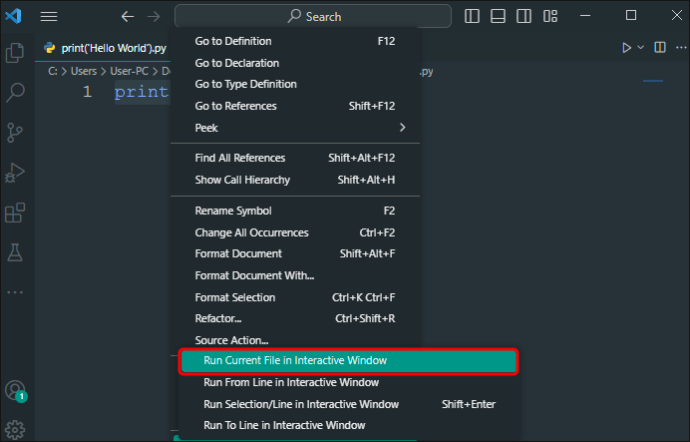Viewport: 690px width, 442px height.
Task: Click Users in the breadcrumb path
Action: [x=84, y=71]
